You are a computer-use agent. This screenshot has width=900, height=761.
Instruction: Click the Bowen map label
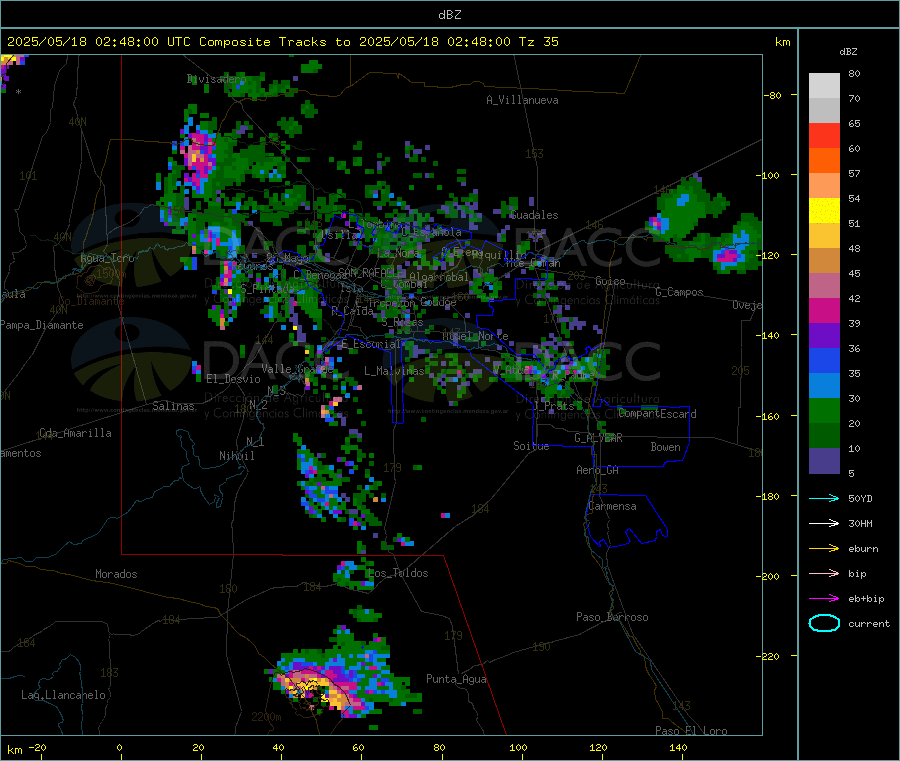(665, 447)
